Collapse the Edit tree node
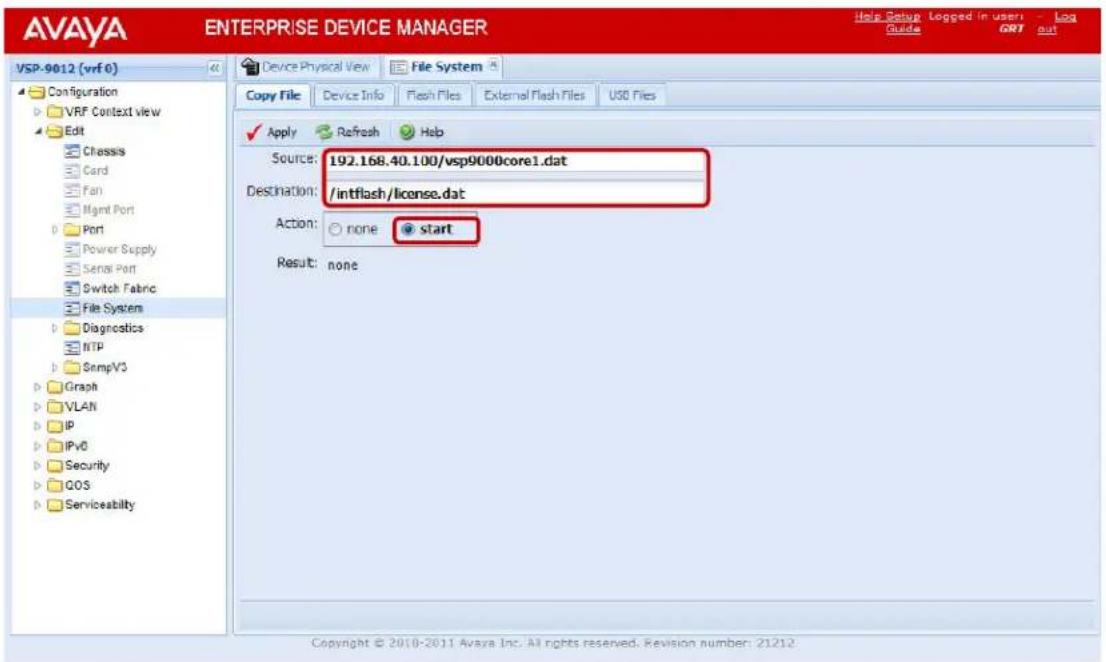The height and width of the screenshot is (662, 1106). 38,131
